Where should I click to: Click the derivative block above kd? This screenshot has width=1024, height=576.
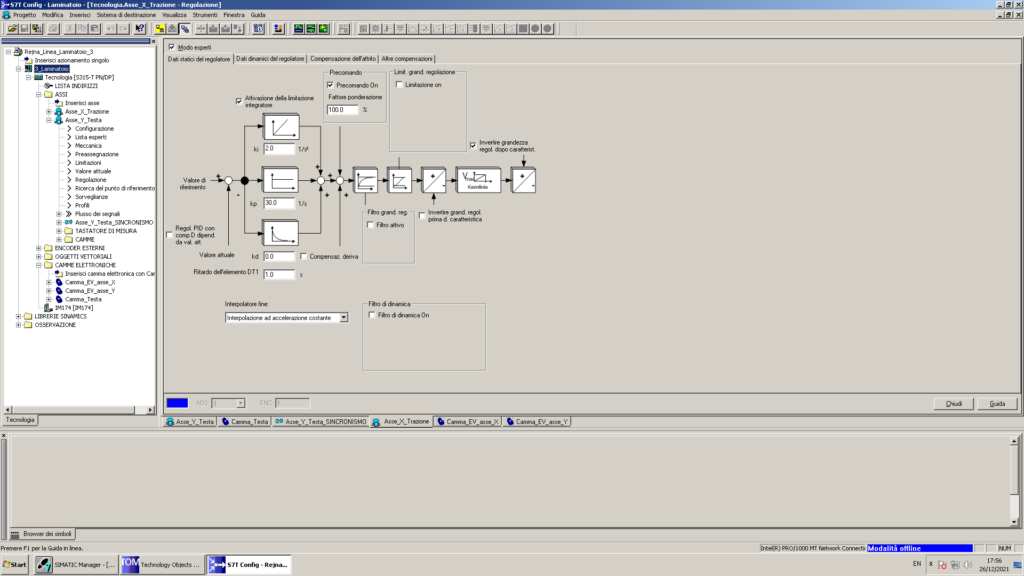[280, 233]
